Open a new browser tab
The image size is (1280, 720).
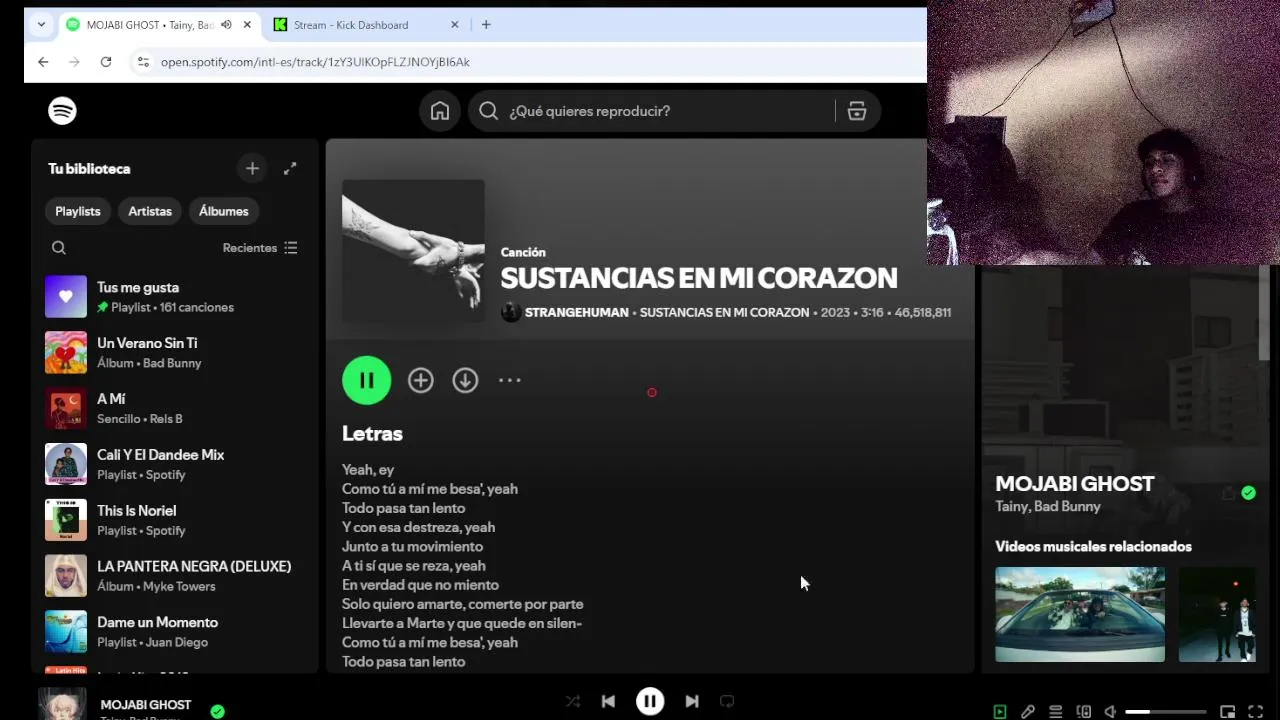point(486,25)
